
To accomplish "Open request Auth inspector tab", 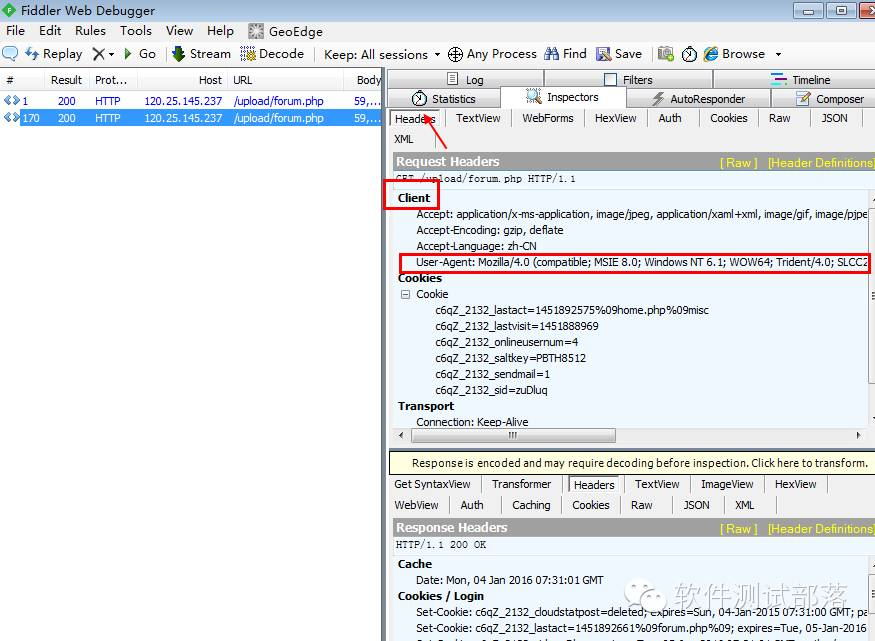I will point(670,118).
